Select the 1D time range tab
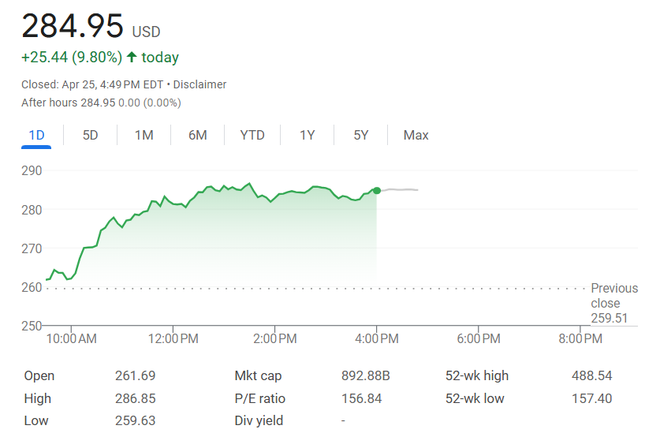The height and width of the screenshot is (433, 660). (x=36, y=135)
